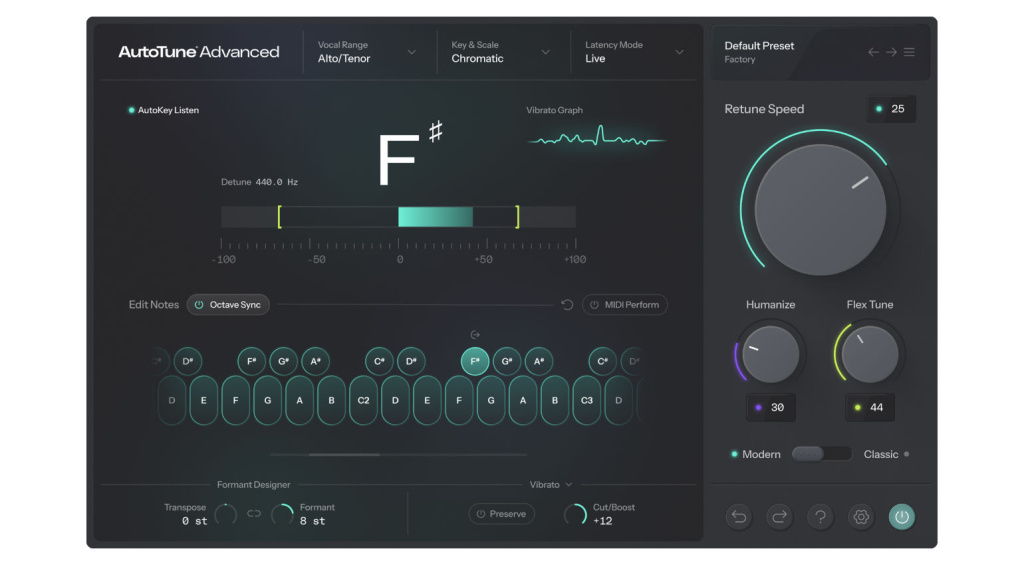Click the Humanize value field 30
Viewport: 1024px width, 565px height.
click(771, 408)
